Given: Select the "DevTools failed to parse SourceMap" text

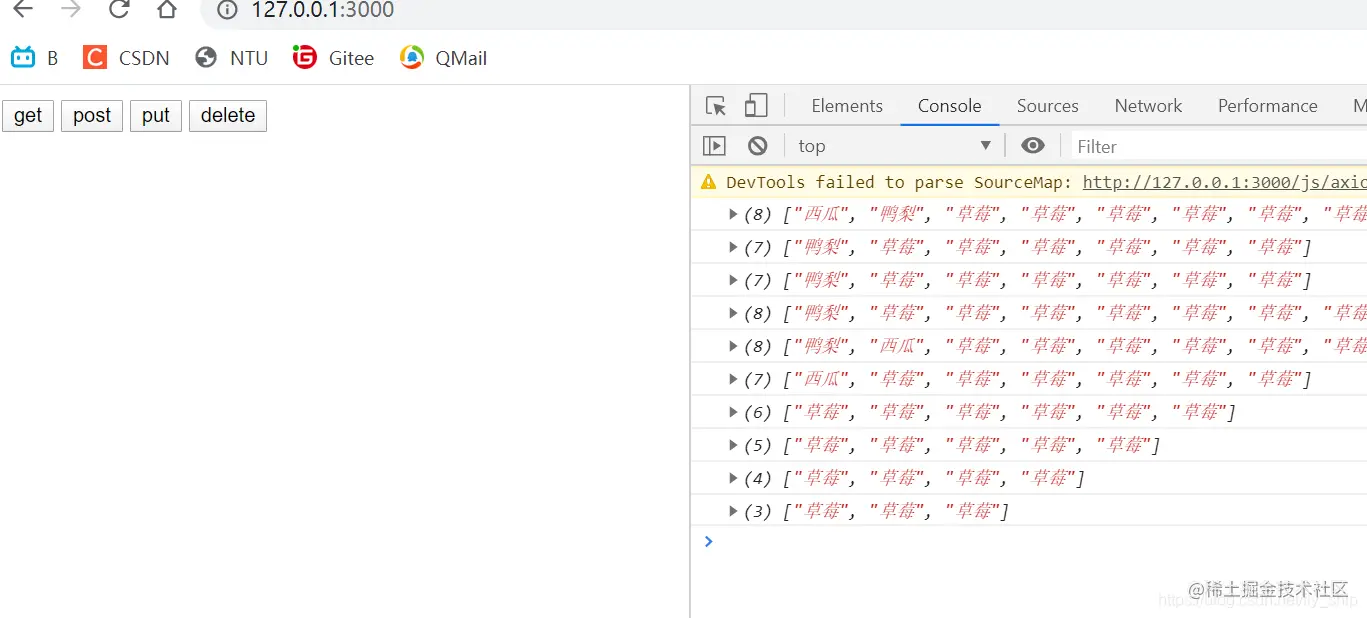Looking at the screenshot, I should [x=900, y=182].
